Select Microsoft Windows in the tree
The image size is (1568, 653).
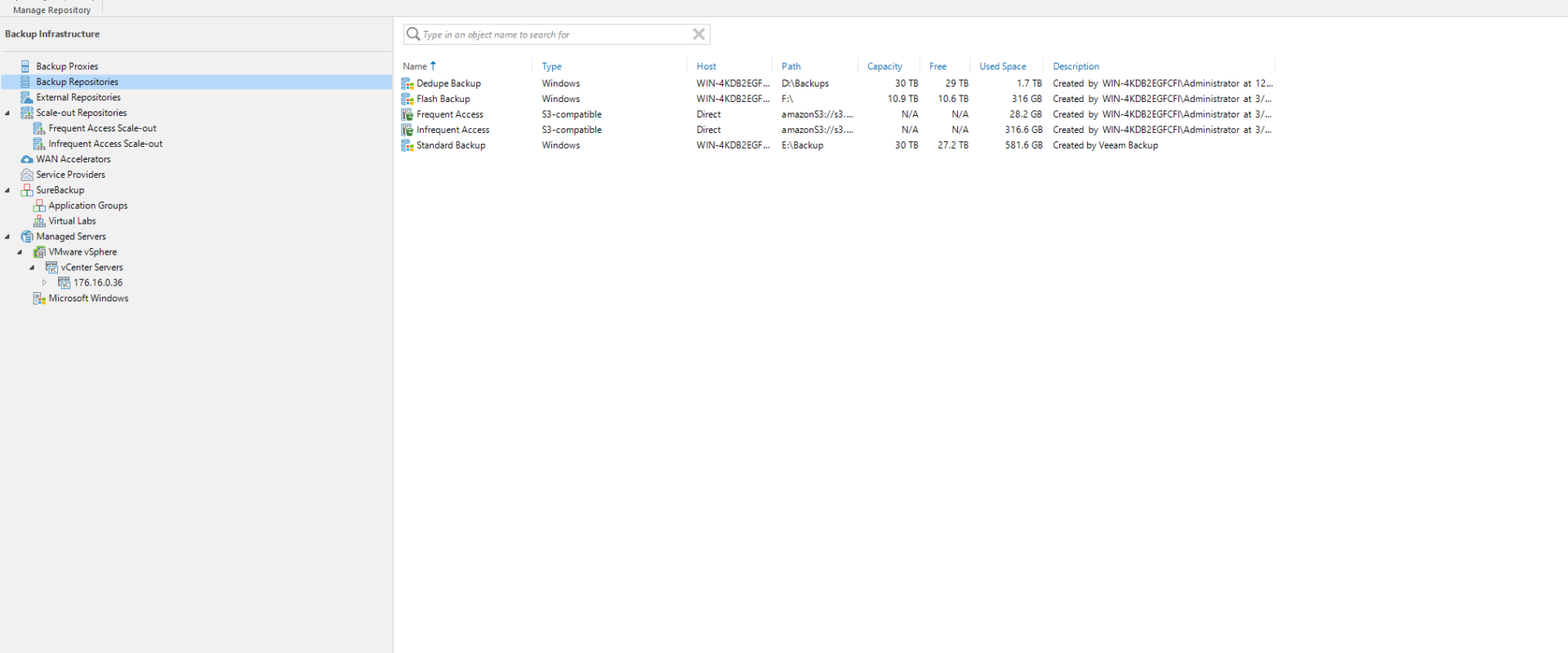[x=88, y=299]
